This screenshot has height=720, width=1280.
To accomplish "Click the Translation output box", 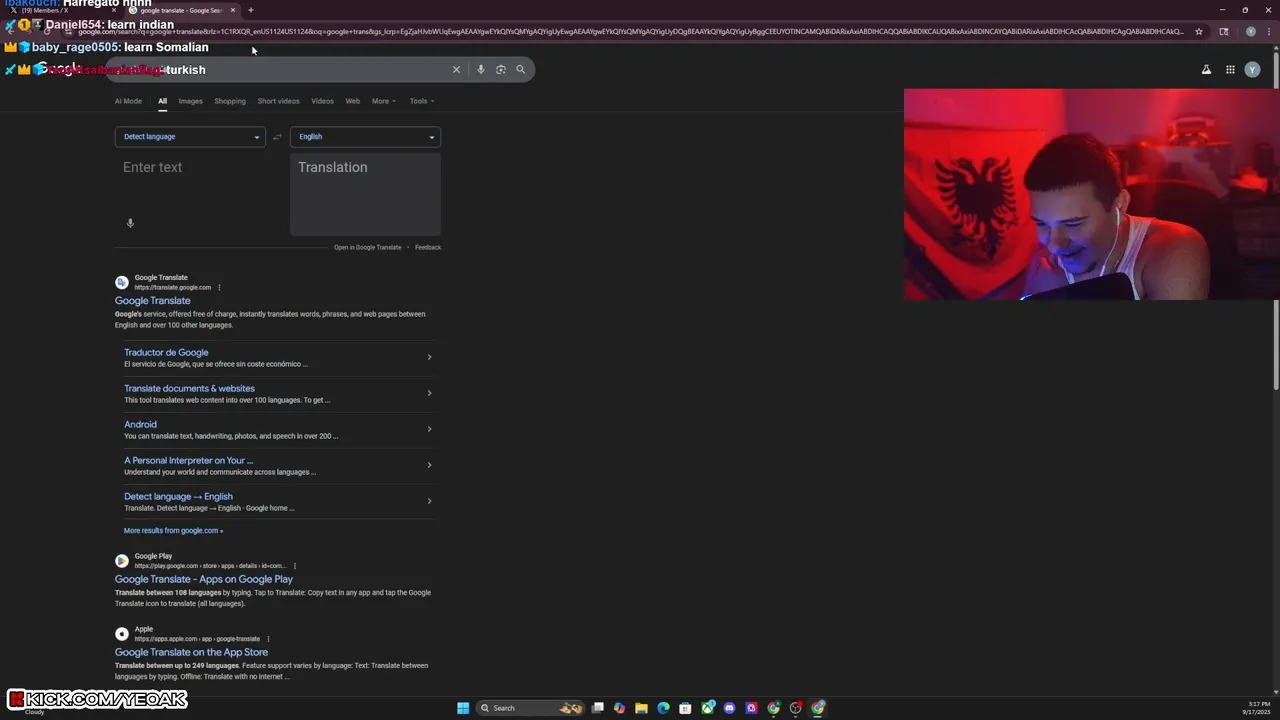I will click(x=365, y=194).
